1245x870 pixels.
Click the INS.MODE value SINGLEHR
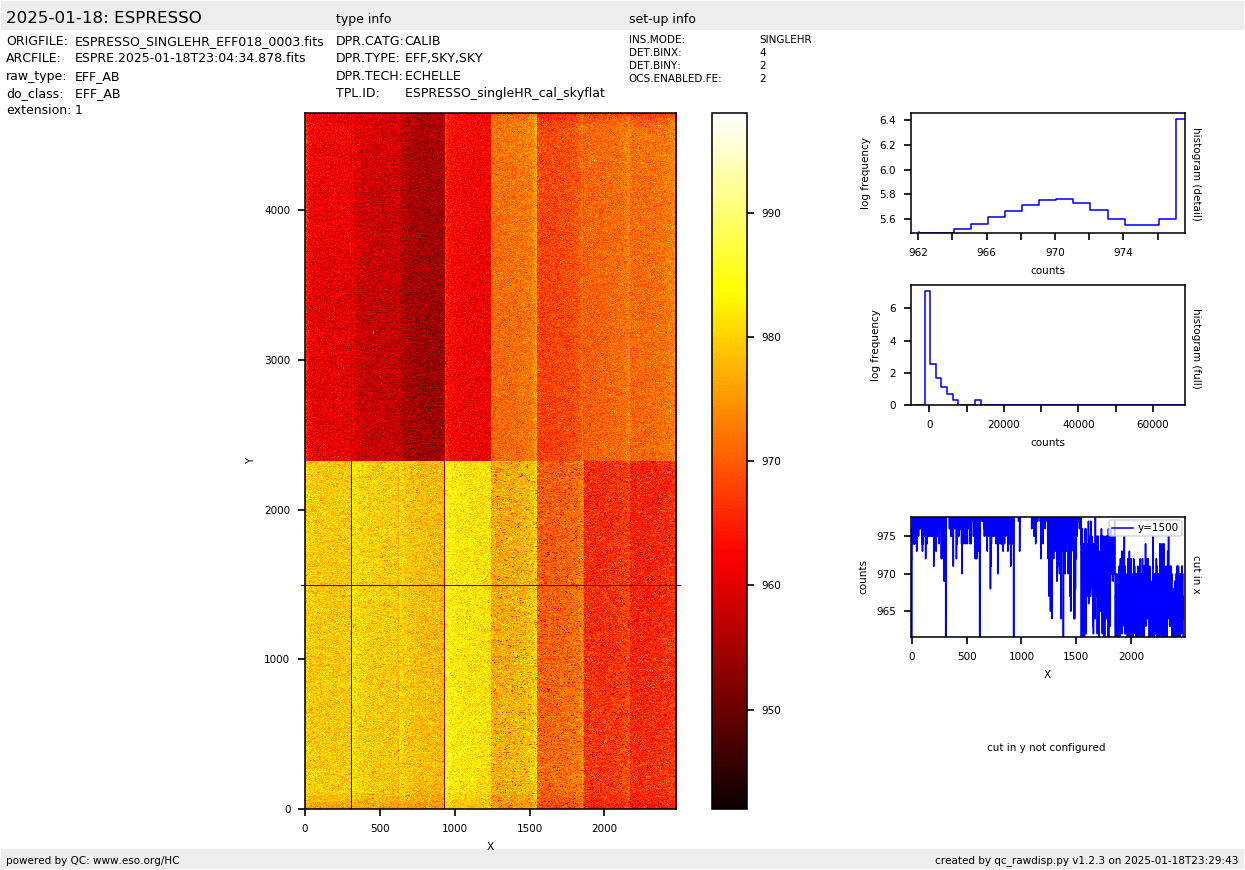(x=785, y=40)
